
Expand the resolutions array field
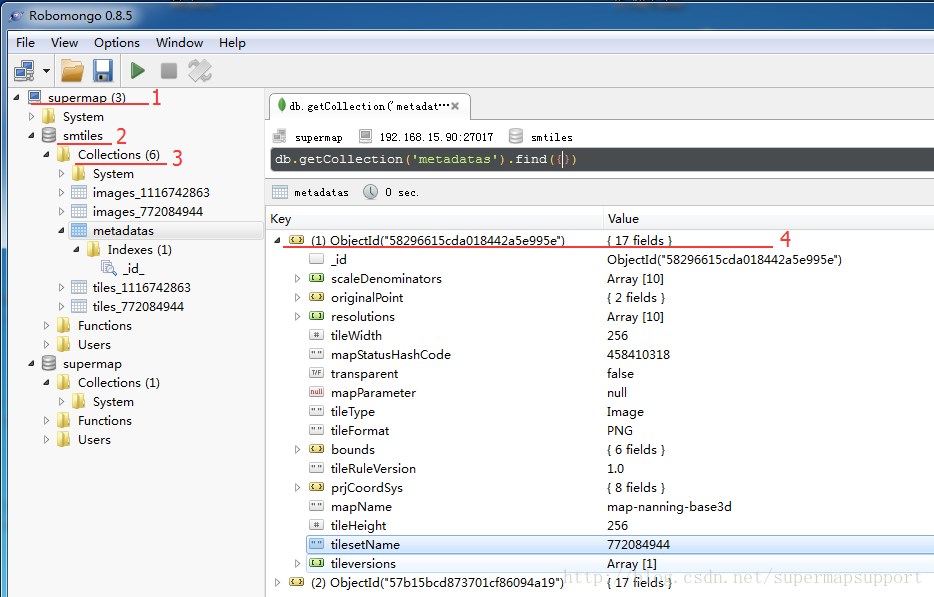(x=297, y=316)
